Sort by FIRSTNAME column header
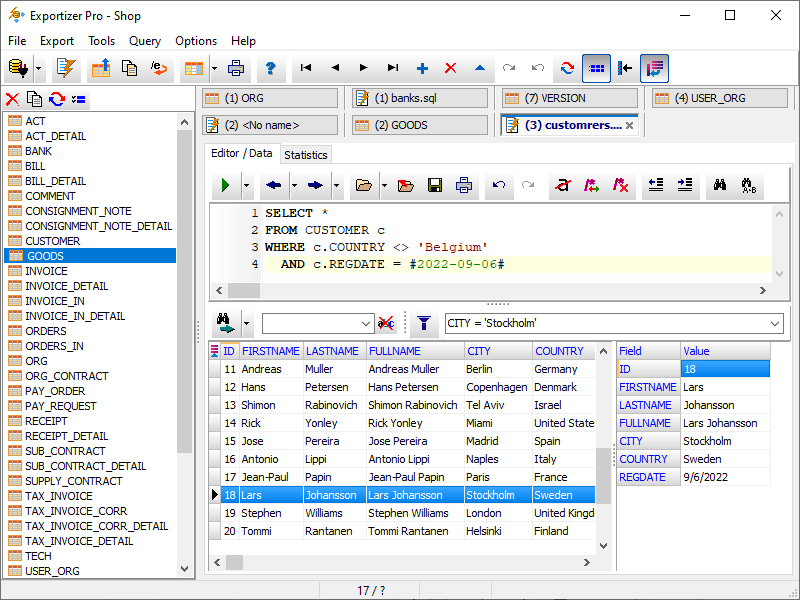 click(x=270, y=351)
